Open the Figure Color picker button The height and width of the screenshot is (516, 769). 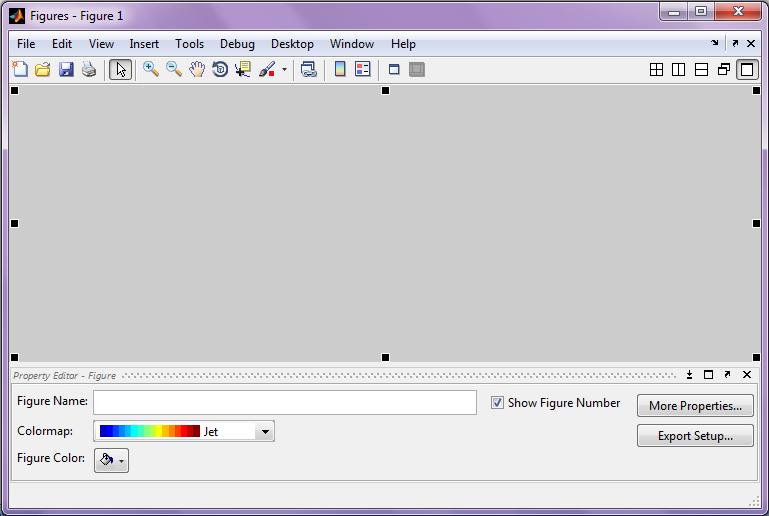click(x=111, y=460)
